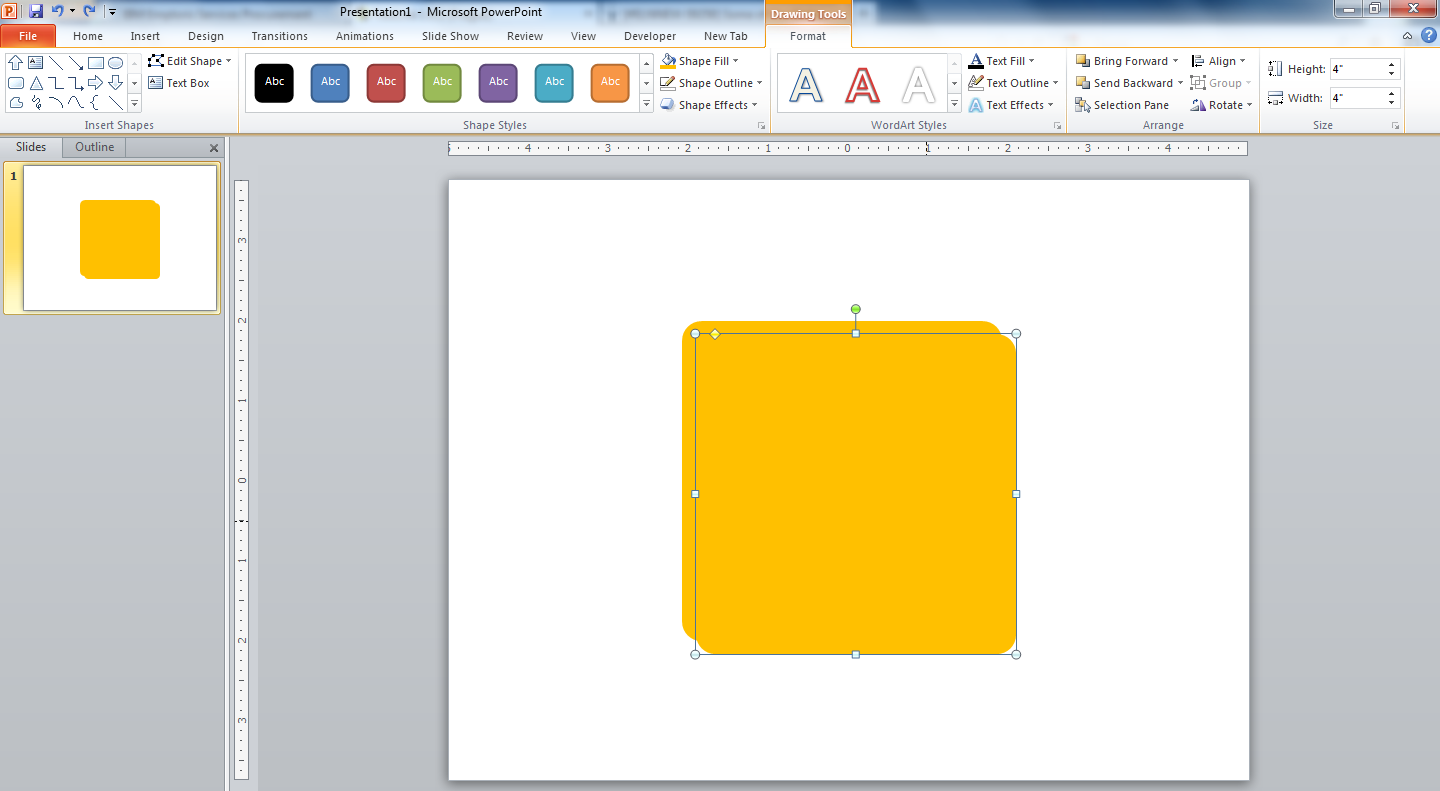Open the Bring Forward dropdown
Image resolution: width=1440 pixels, height=791 pixels.
pyautogui.click(x=1128, y=61)
